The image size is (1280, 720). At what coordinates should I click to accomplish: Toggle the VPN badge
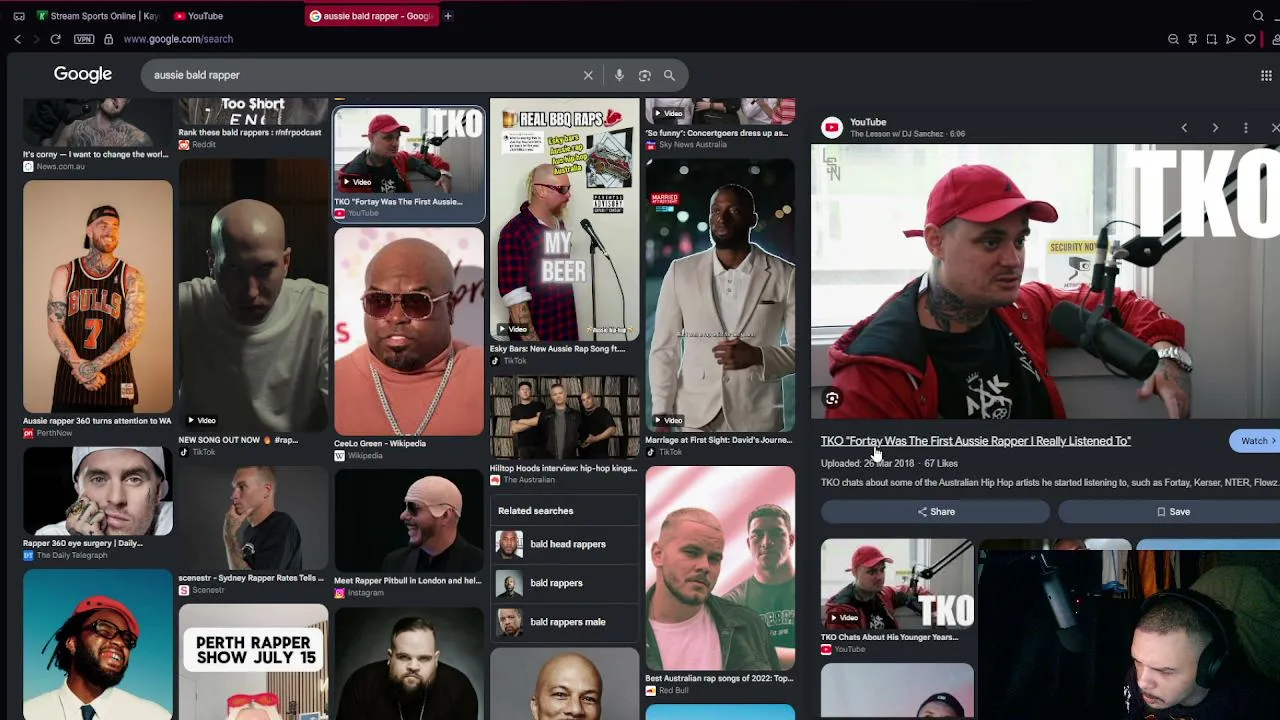pos(84,39)
